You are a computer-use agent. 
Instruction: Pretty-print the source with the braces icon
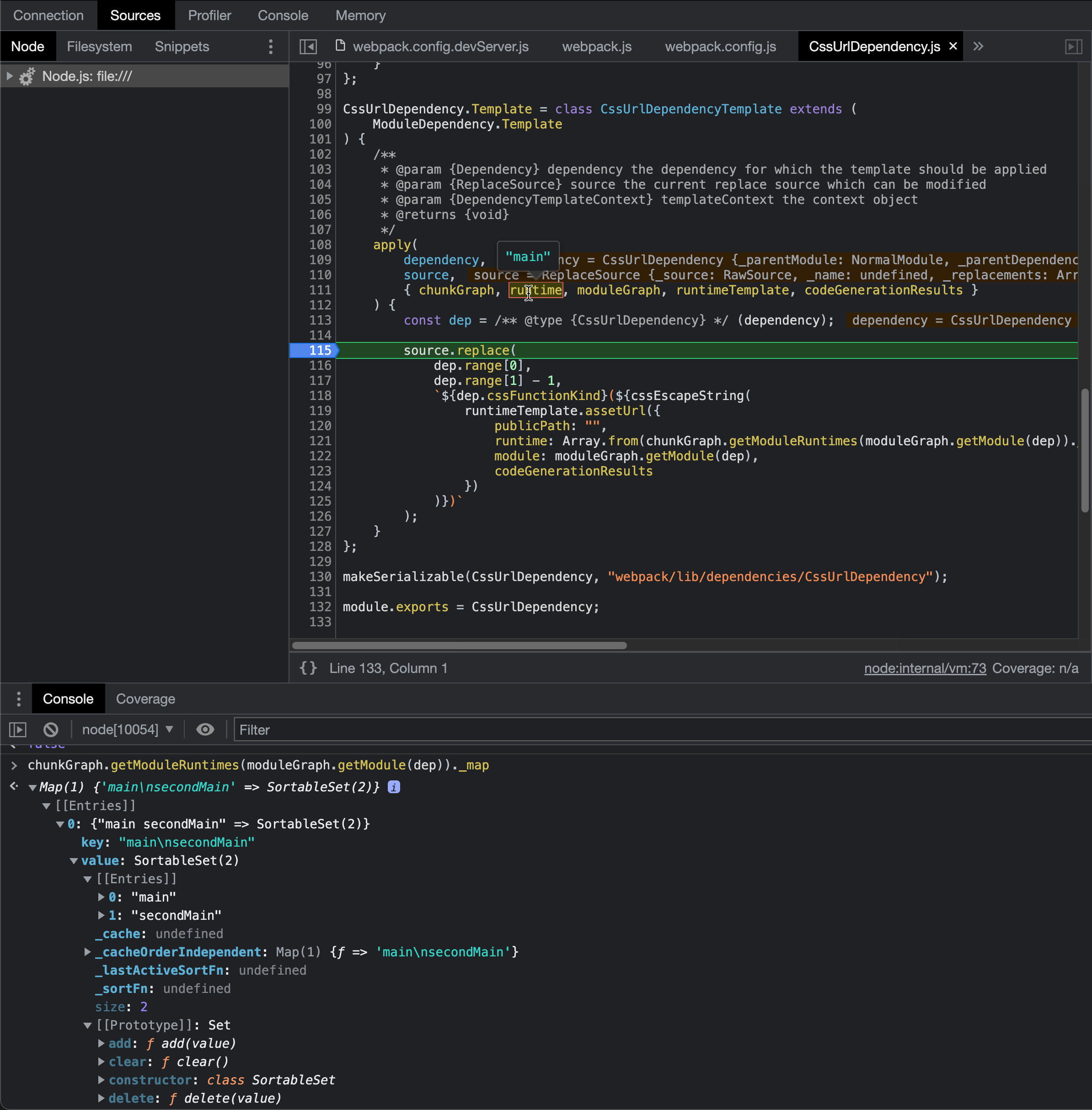coord(308,668)
